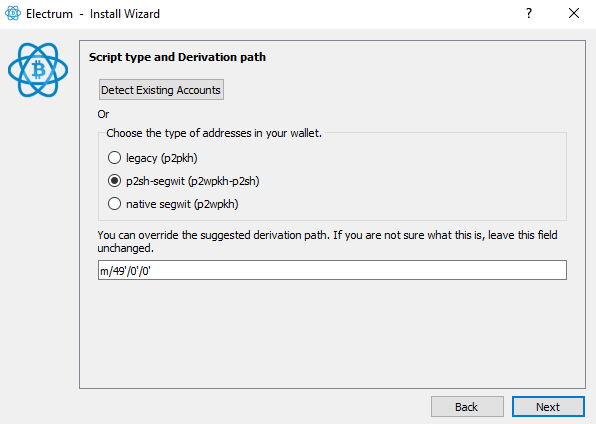Click the override derivation path instruction text
Viewport: 596px width, 424px height.
[x=327, y=241]
